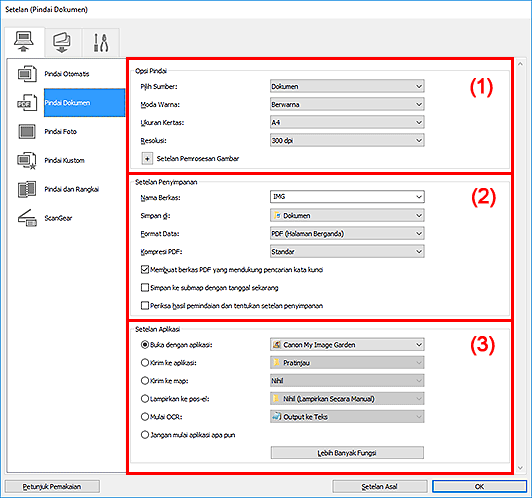Open the scan-from-operation-panel tab
532x498 pixels.
click(62, 42)
